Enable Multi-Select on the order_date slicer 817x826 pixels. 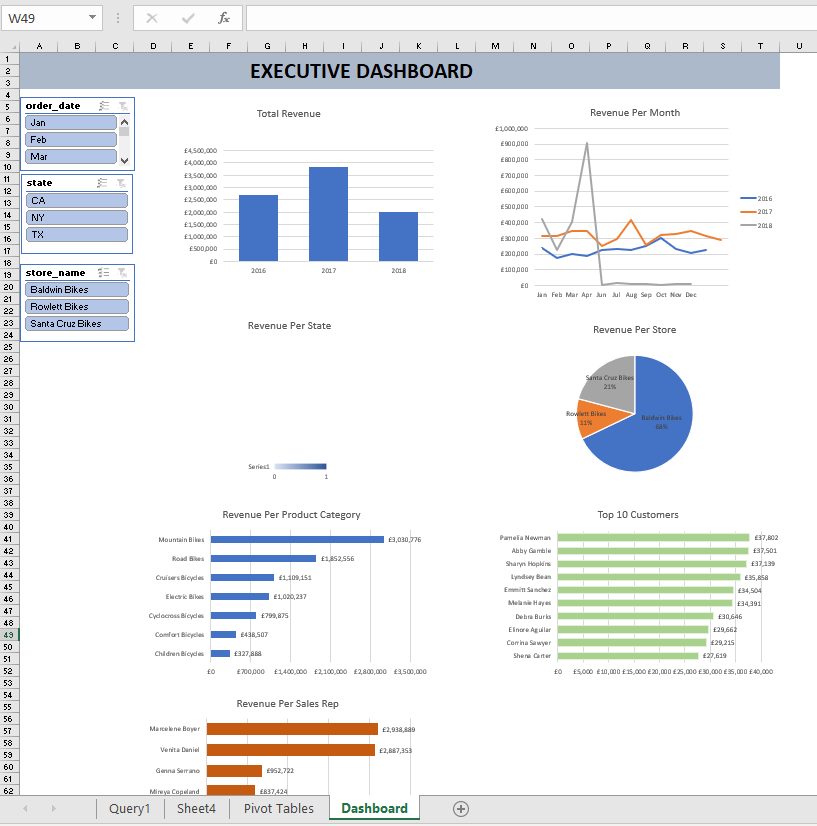103,105
